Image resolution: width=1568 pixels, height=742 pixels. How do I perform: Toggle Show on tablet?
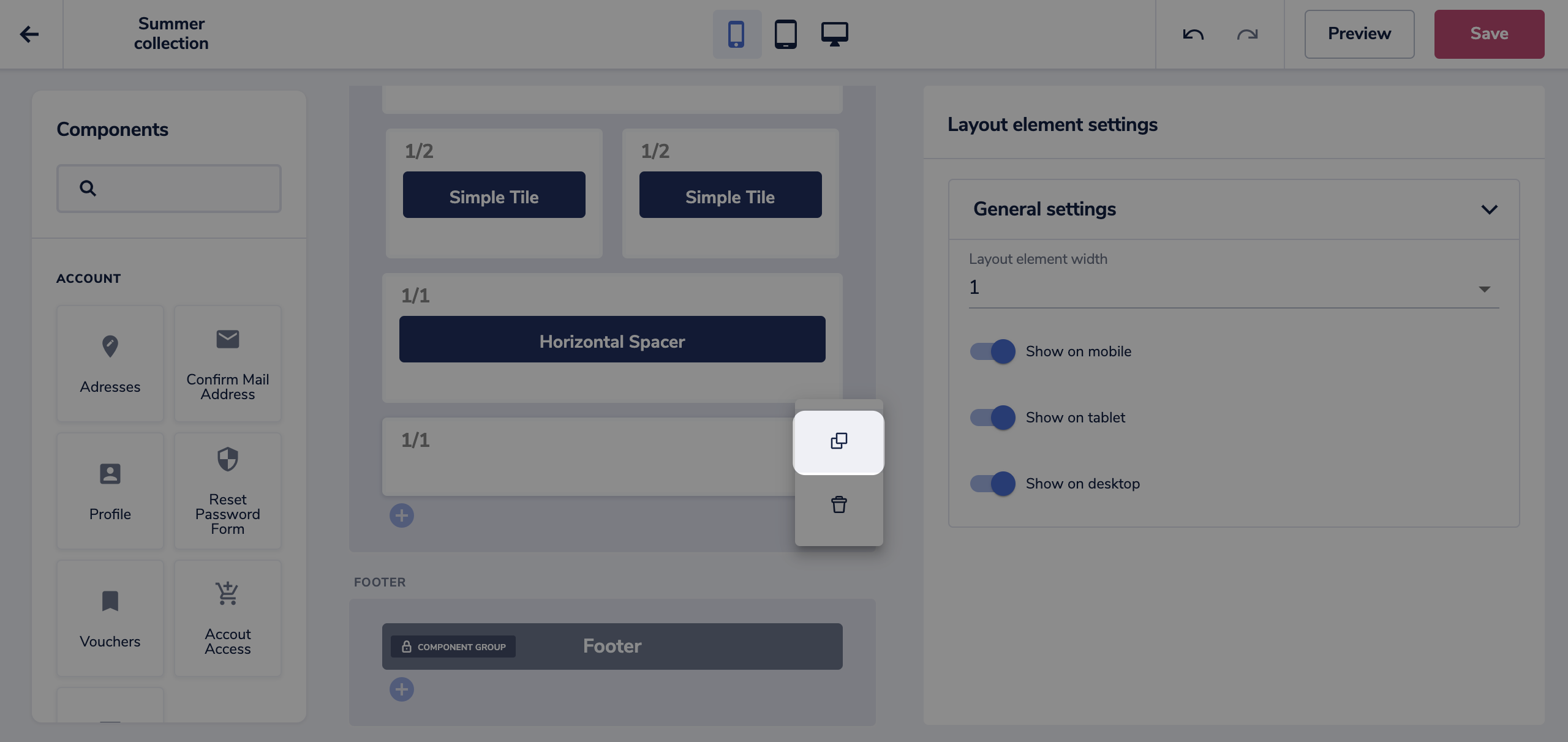tap(992, 418)
